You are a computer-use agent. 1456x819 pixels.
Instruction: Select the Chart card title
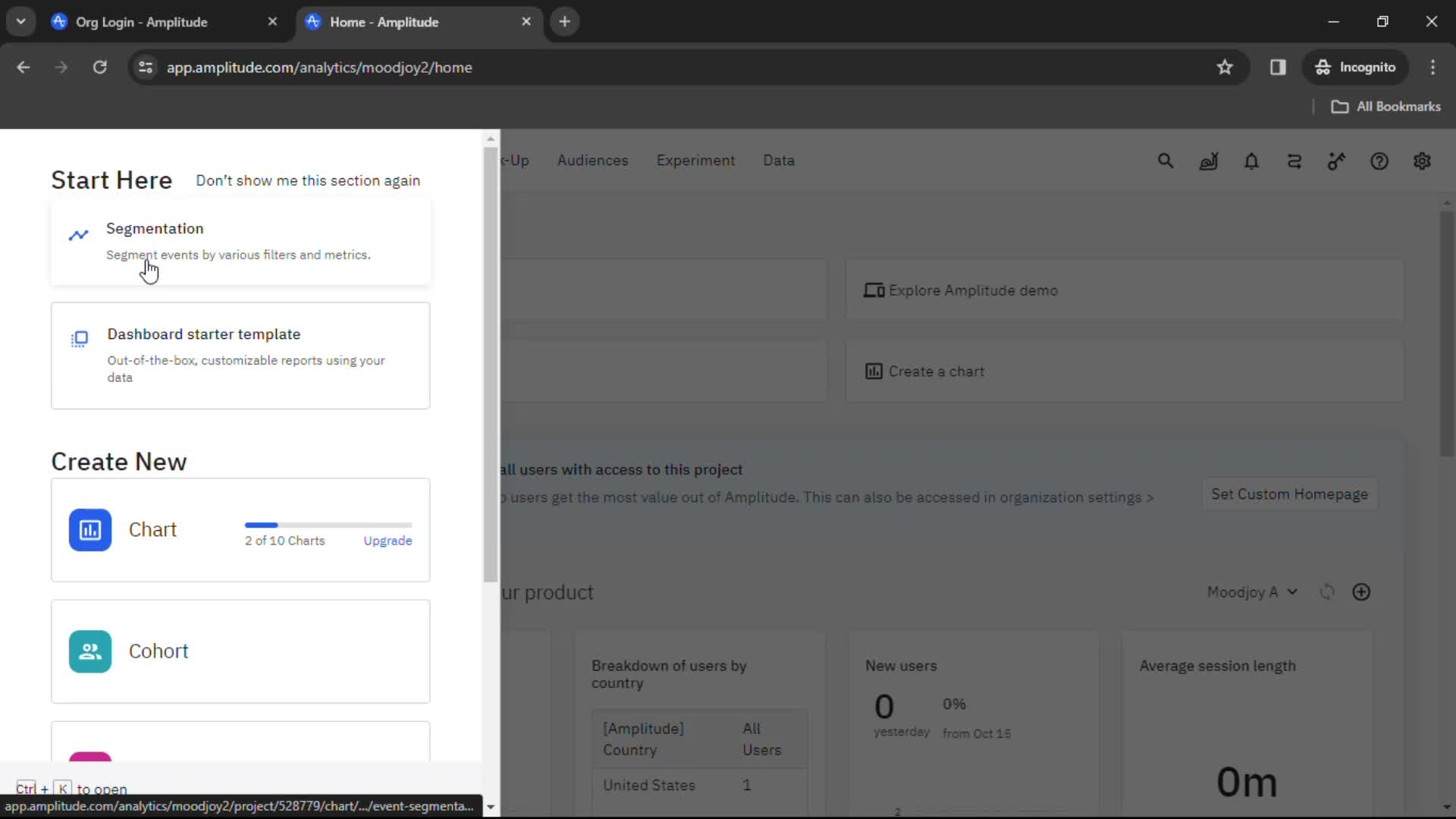(x=152, y=530)
